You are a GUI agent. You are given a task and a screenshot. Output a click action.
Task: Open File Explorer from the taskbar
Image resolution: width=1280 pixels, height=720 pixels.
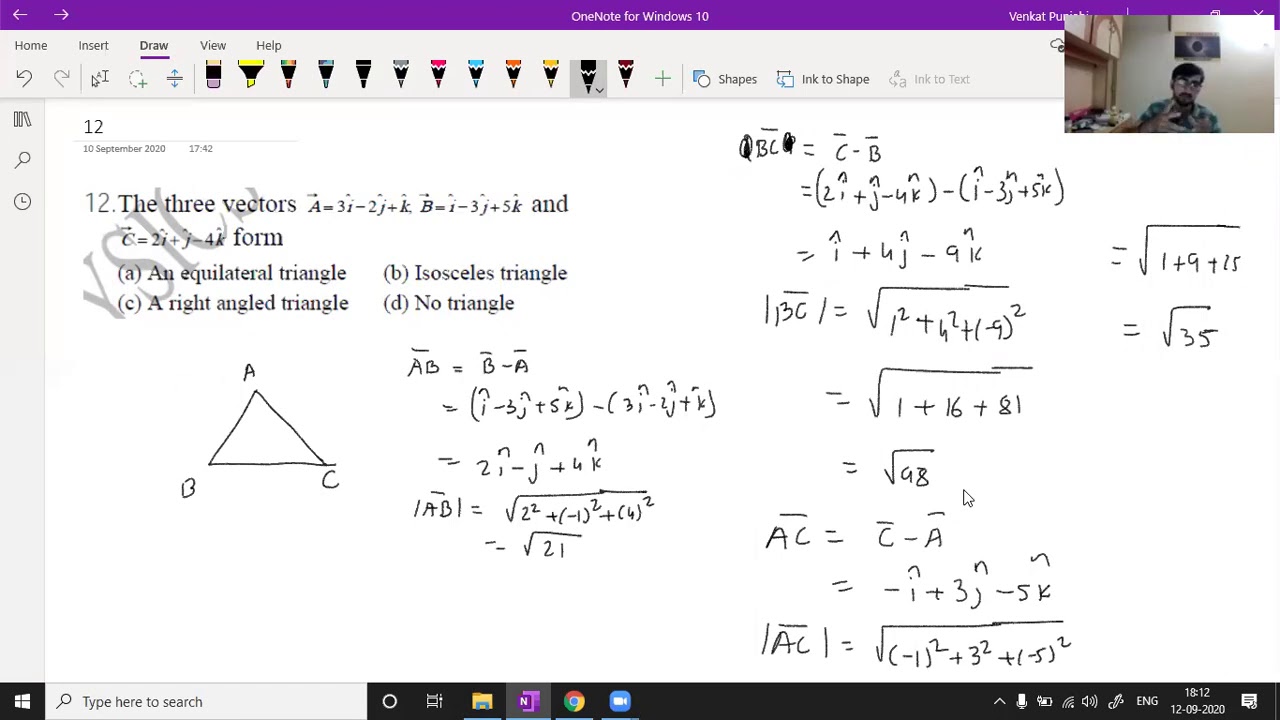click(x=482, y=701)
